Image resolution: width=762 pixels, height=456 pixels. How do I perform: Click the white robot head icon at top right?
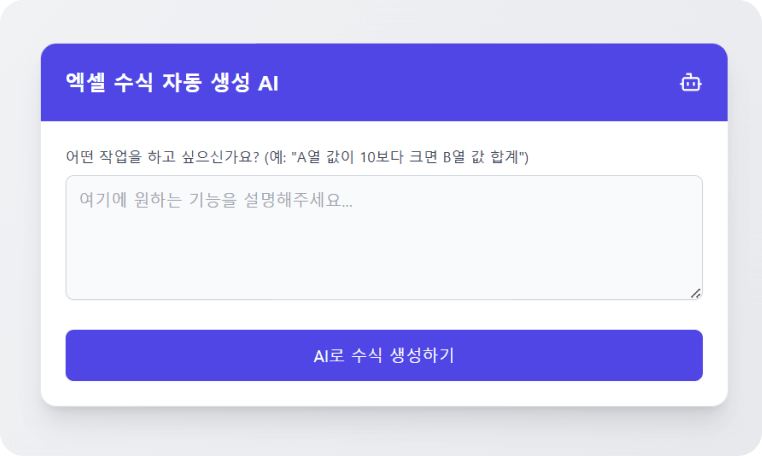tap(691, 82)
